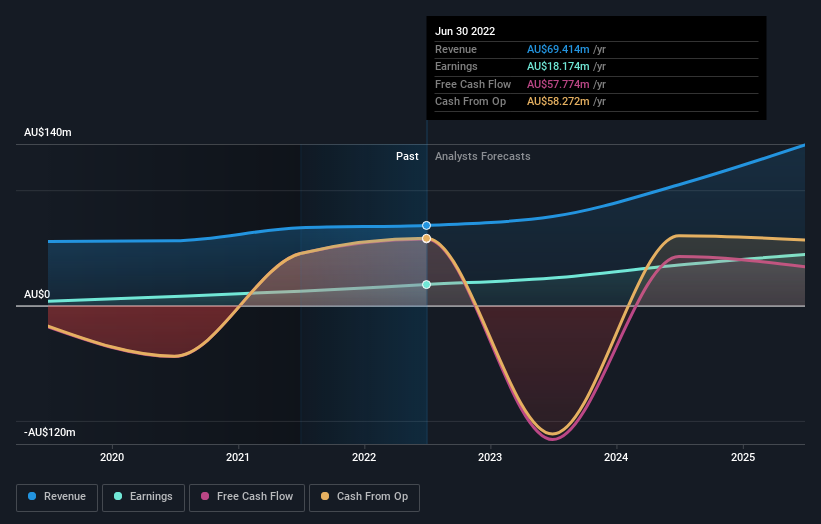Click the Revenue row label in tooltip

[x=456, y=49]
